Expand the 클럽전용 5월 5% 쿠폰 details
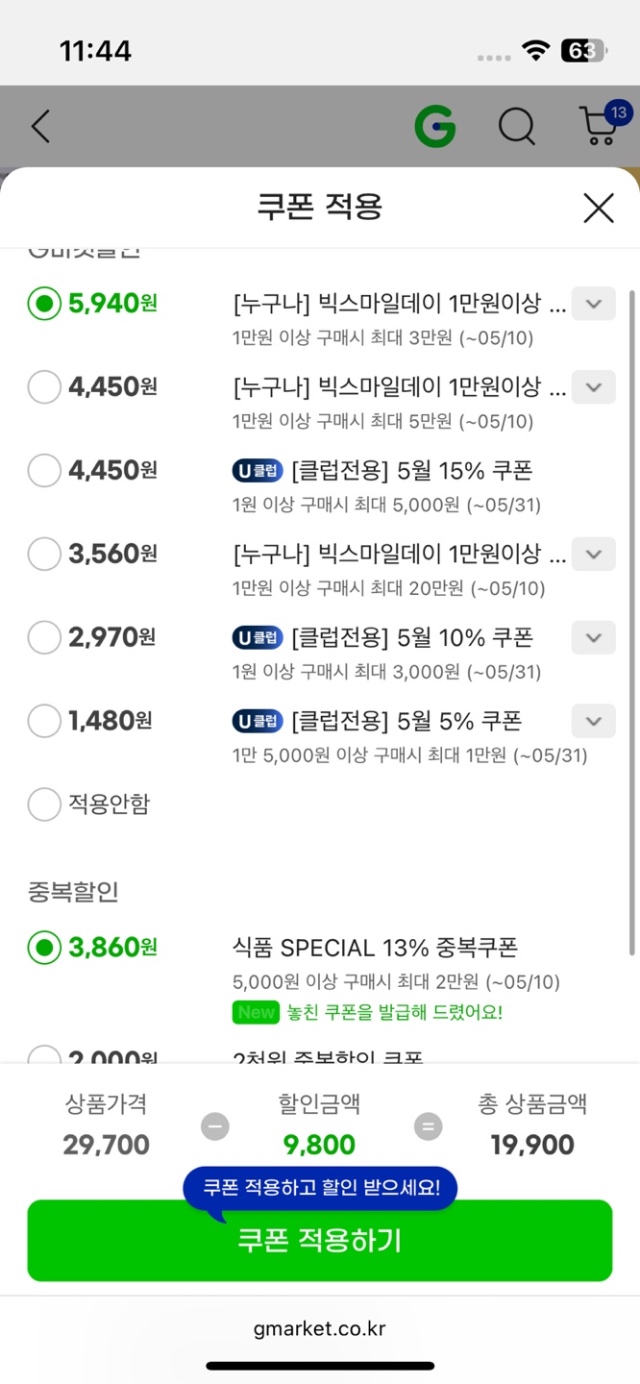This screenshot has height=1384, width=640. click(x=593, y=720)
